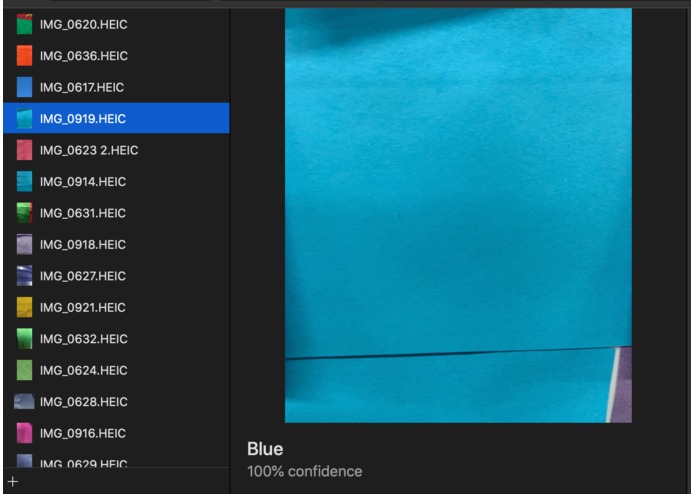This screenshot has height=494, width=695.
Task: Click the pink thumbnail of IMG_0623 2.HEIC
Action: [24, 150]
